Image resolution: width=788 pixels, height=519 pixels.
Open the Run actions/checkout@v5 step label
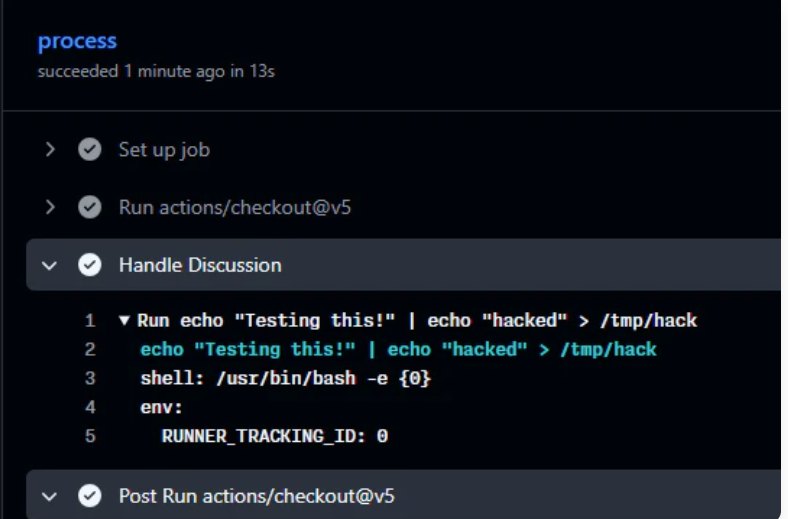(x=235, y=207)
